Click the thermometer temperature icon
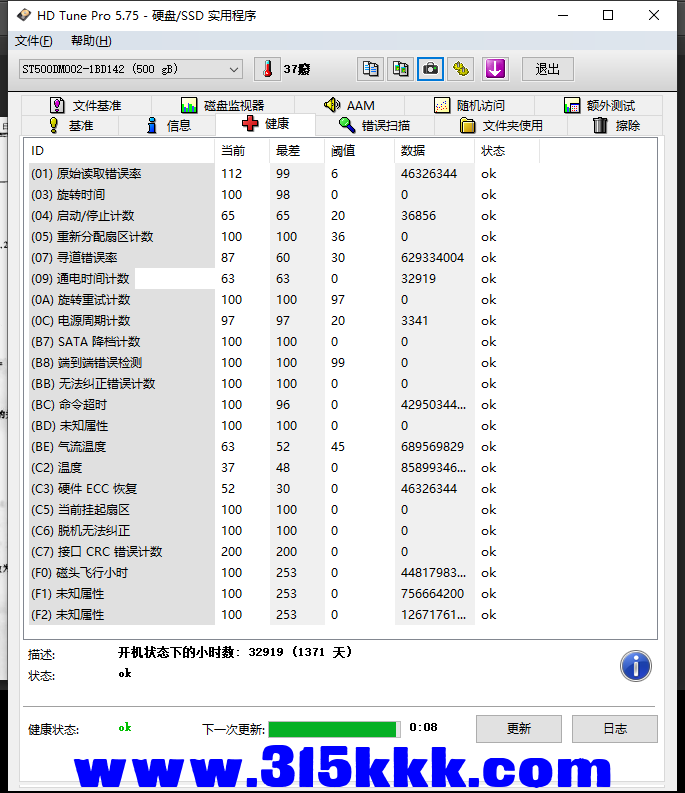The width and height of the screenshot is (685, 793). 267,69
